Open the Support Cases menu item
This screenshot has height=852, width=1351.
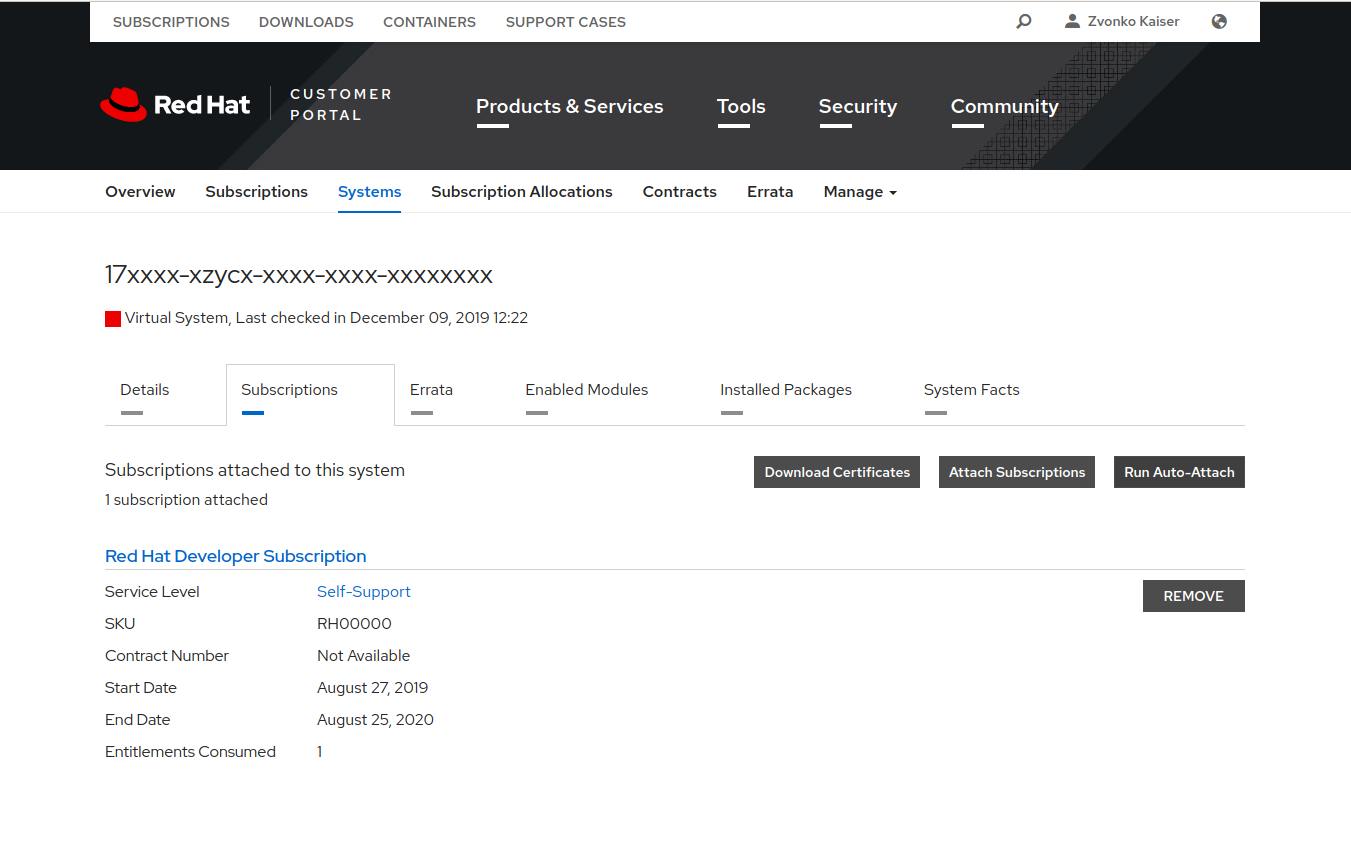click(x=565, y=21)
